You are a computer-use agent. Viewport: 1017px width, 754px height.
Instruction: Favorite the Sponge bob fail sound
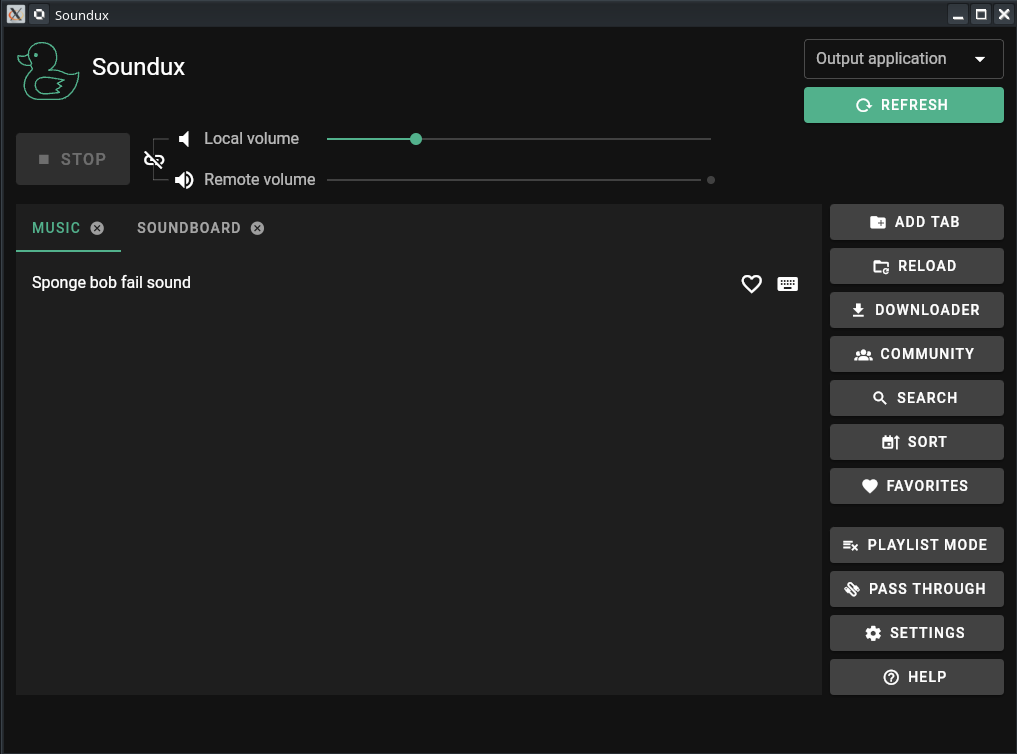[x=751, y=283]
